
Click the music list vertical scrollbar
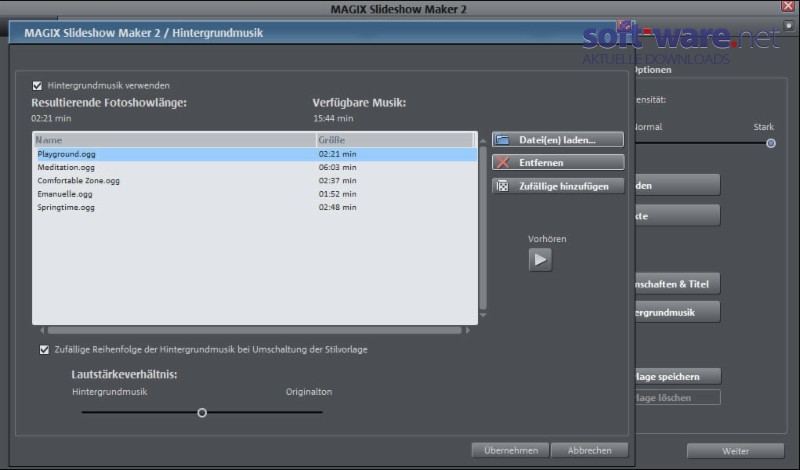coord(483,228)
